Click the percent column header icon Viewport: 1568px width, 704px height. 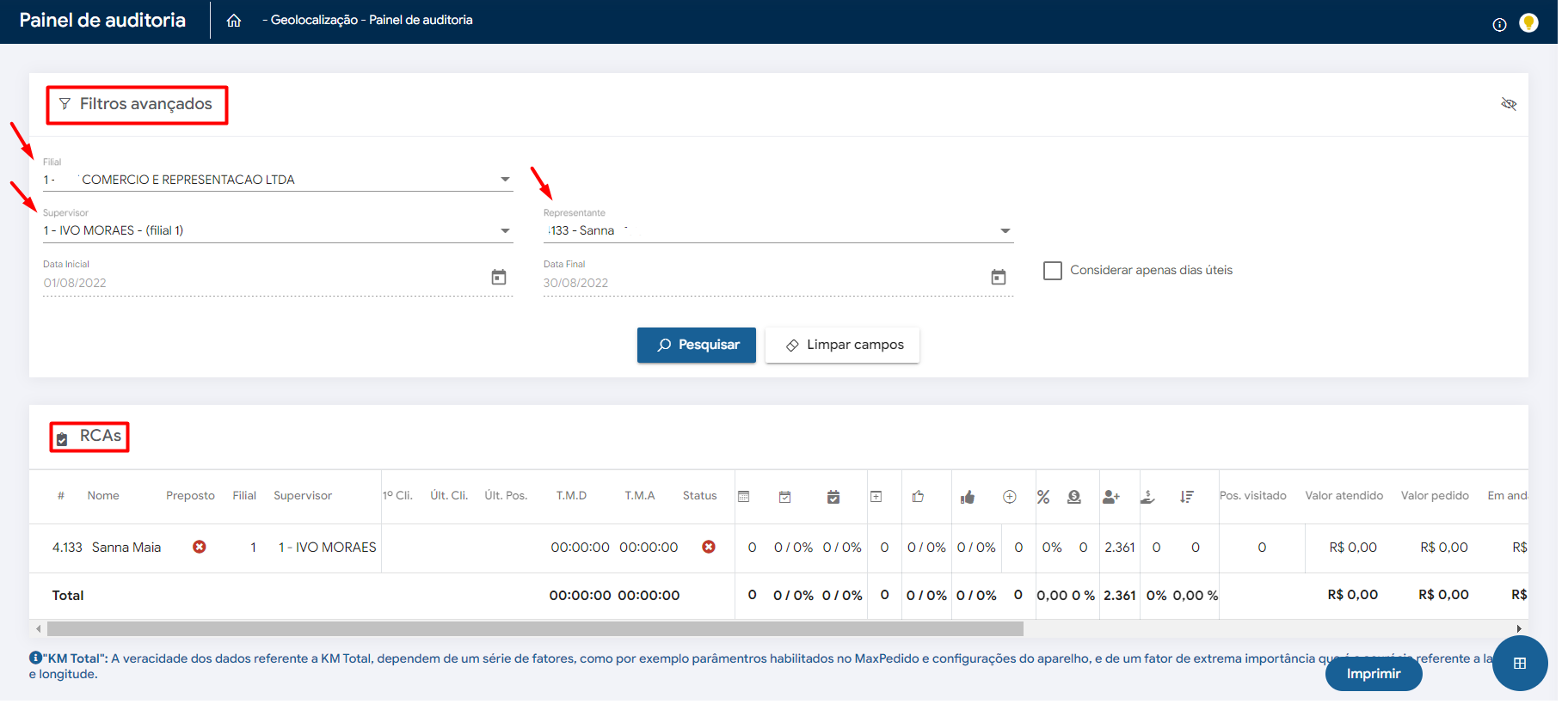[x=1043, y=497]
